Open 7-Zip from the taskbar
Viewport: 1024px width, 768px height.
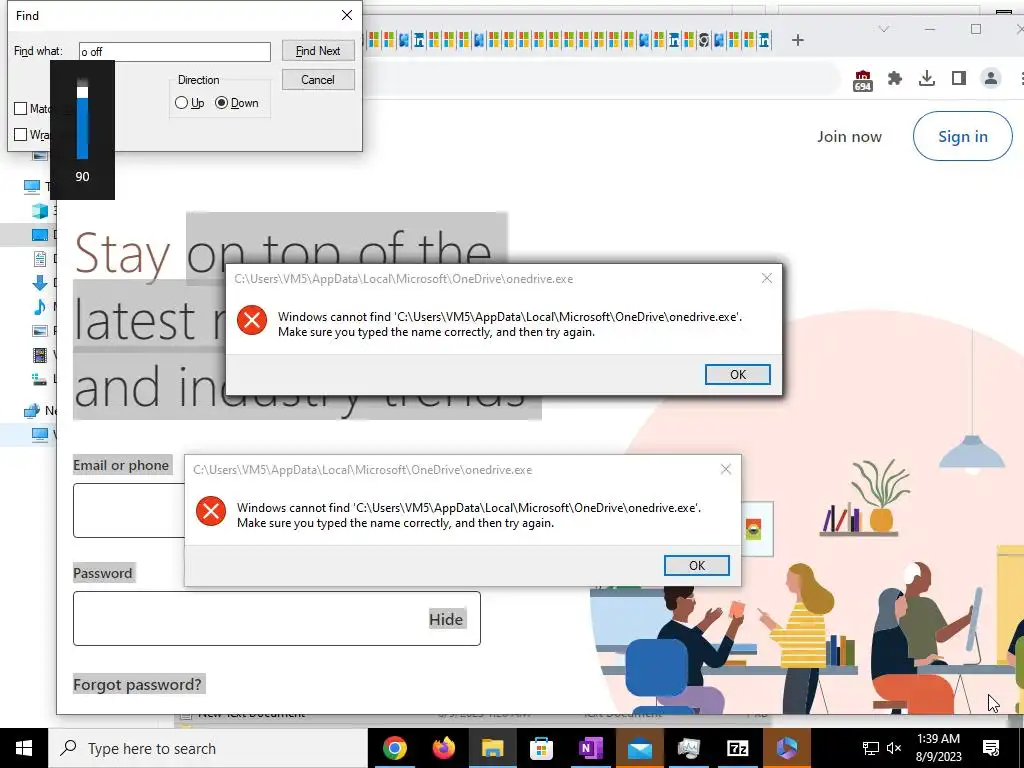(x=737, y=748)
